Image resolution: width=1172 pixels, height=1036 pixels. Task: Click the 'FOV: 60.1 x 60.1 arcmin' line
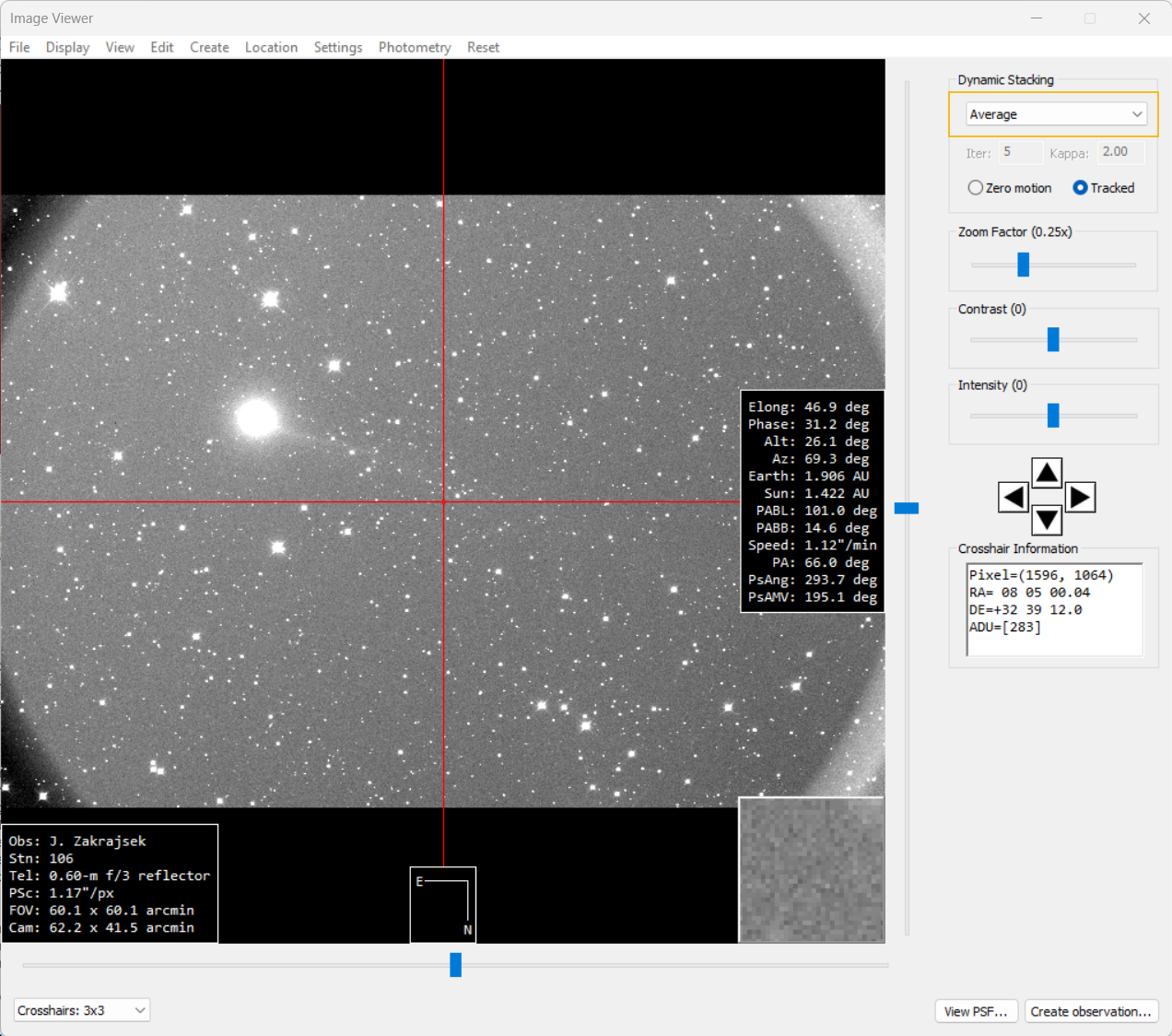[101, 910]
